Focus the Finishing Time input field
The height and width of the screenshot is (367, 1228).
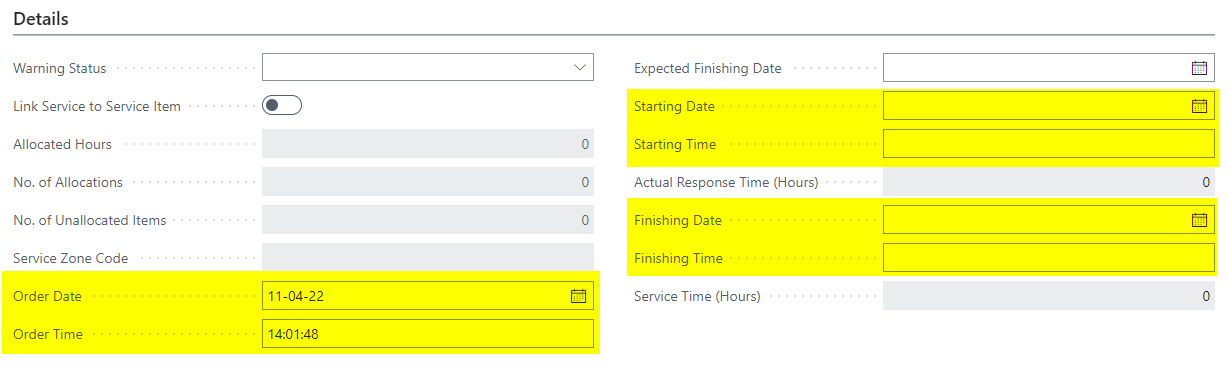1049,258
